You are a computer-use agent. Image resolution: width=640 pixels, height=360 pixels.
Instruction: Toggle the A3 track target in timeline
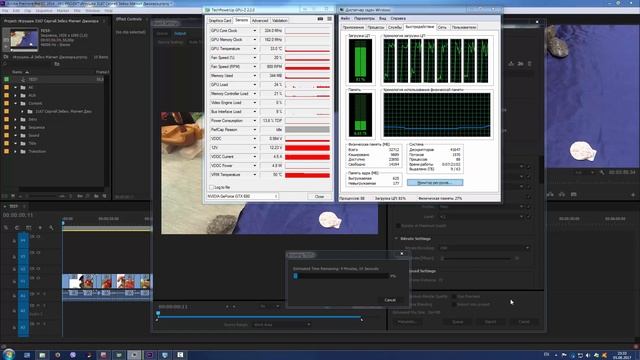(23, 327)
